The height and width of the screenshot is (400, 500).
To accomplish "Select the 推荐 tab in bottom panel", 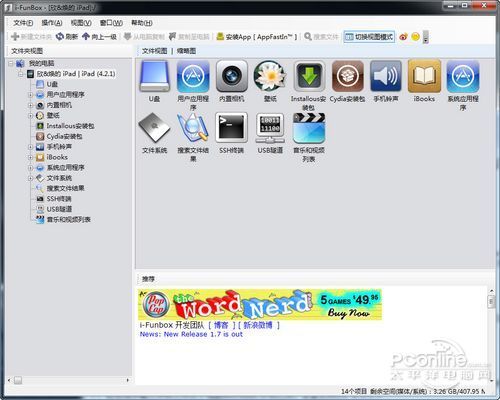I will click(148, 279).
